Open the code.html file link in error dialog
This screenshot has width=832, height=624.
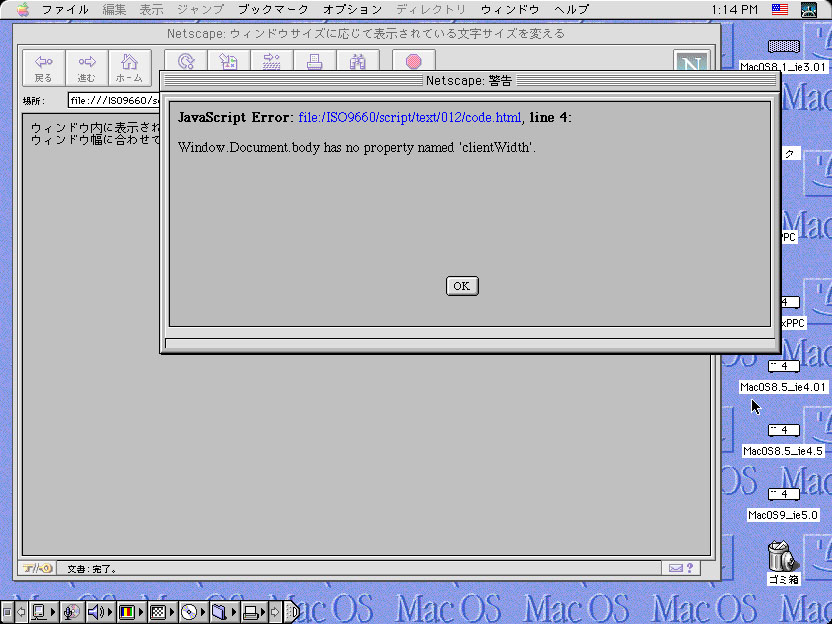click(410, 117)
